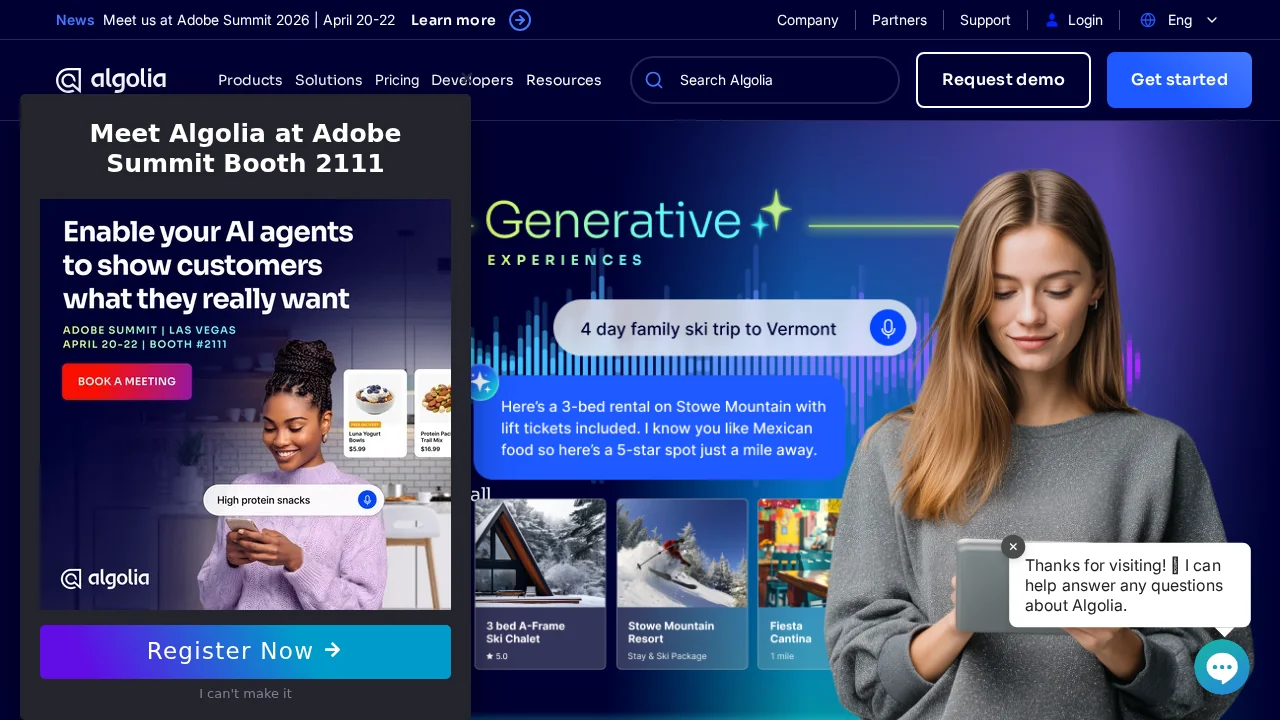Open the Solutions menu
Viewport: 1280px width, 720px height.
click(328, 80)
